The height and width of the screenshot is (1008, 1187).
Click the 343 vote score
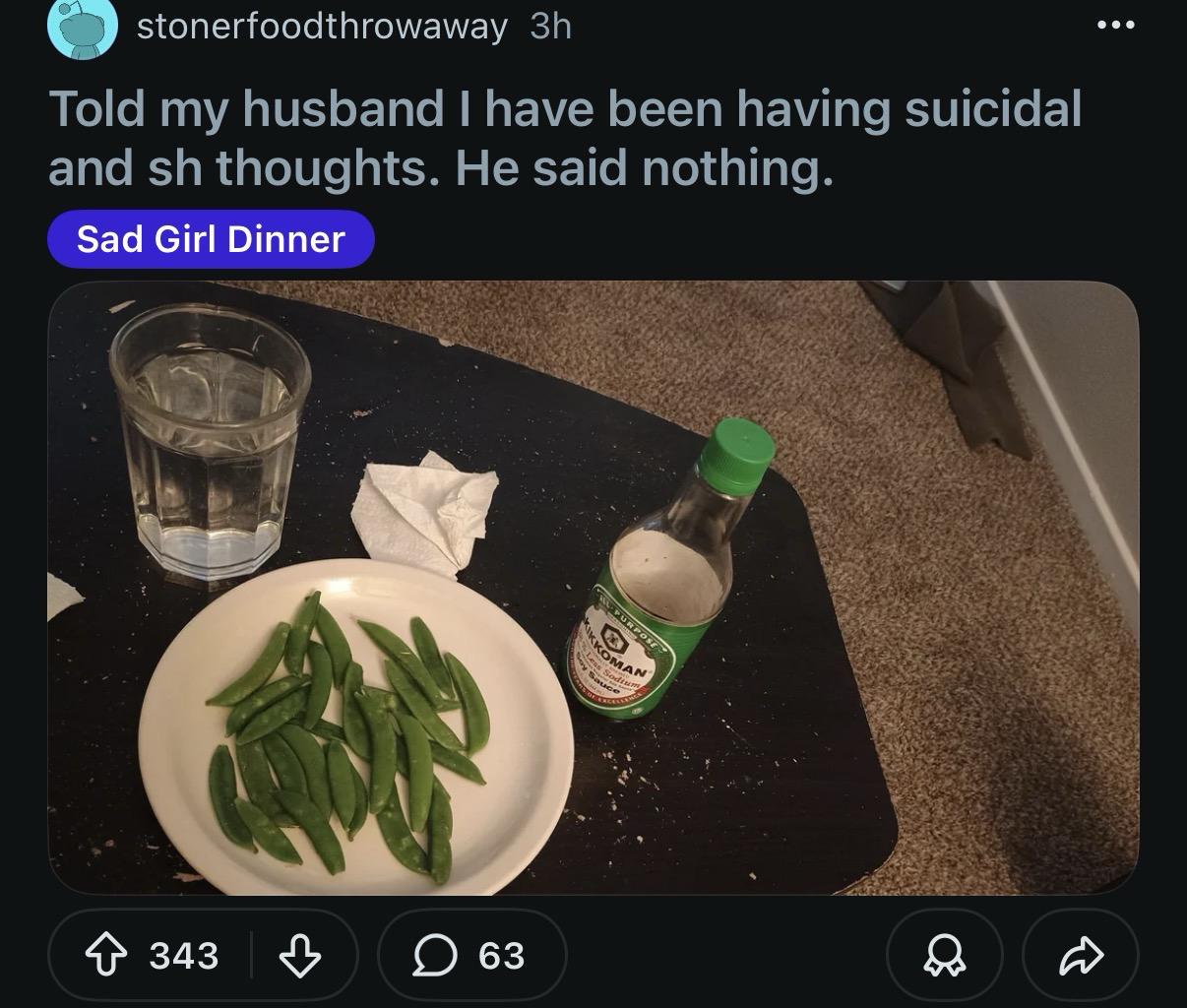coord(184,956)
